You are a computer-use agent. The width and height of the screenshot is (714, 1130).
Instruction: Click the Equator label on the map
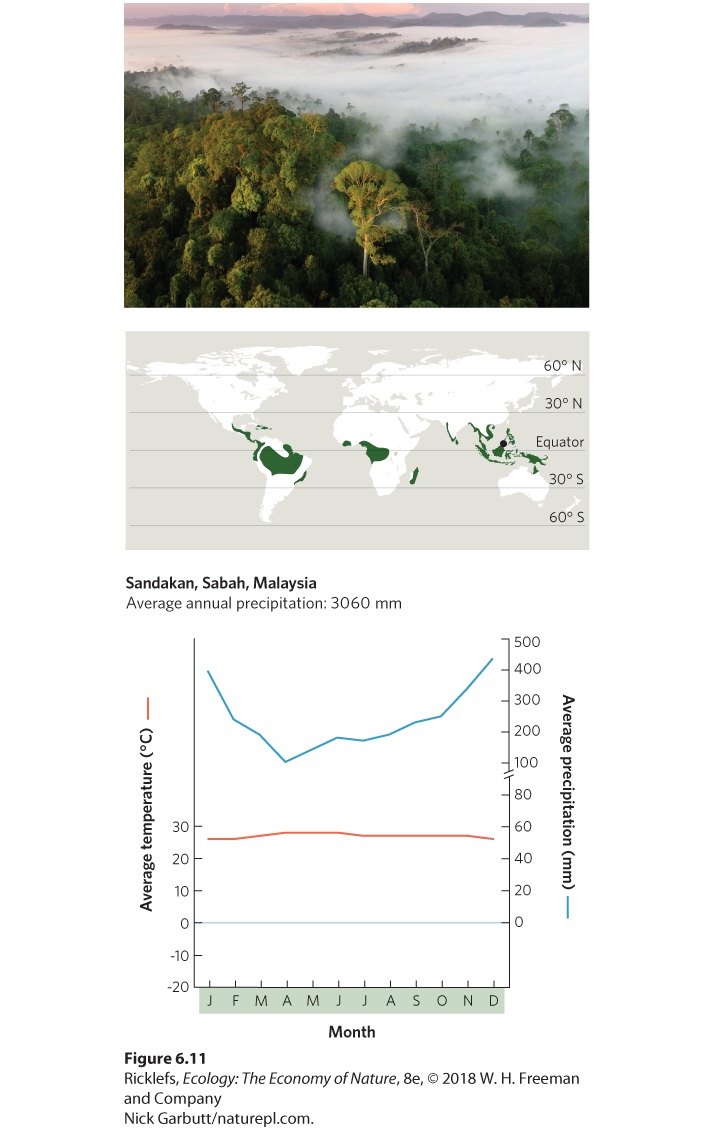[x=560, y=442]
